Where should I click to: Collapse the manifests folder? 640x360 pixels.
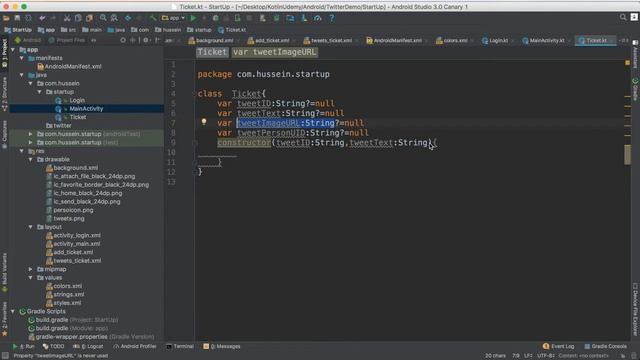tap(22, 58)
